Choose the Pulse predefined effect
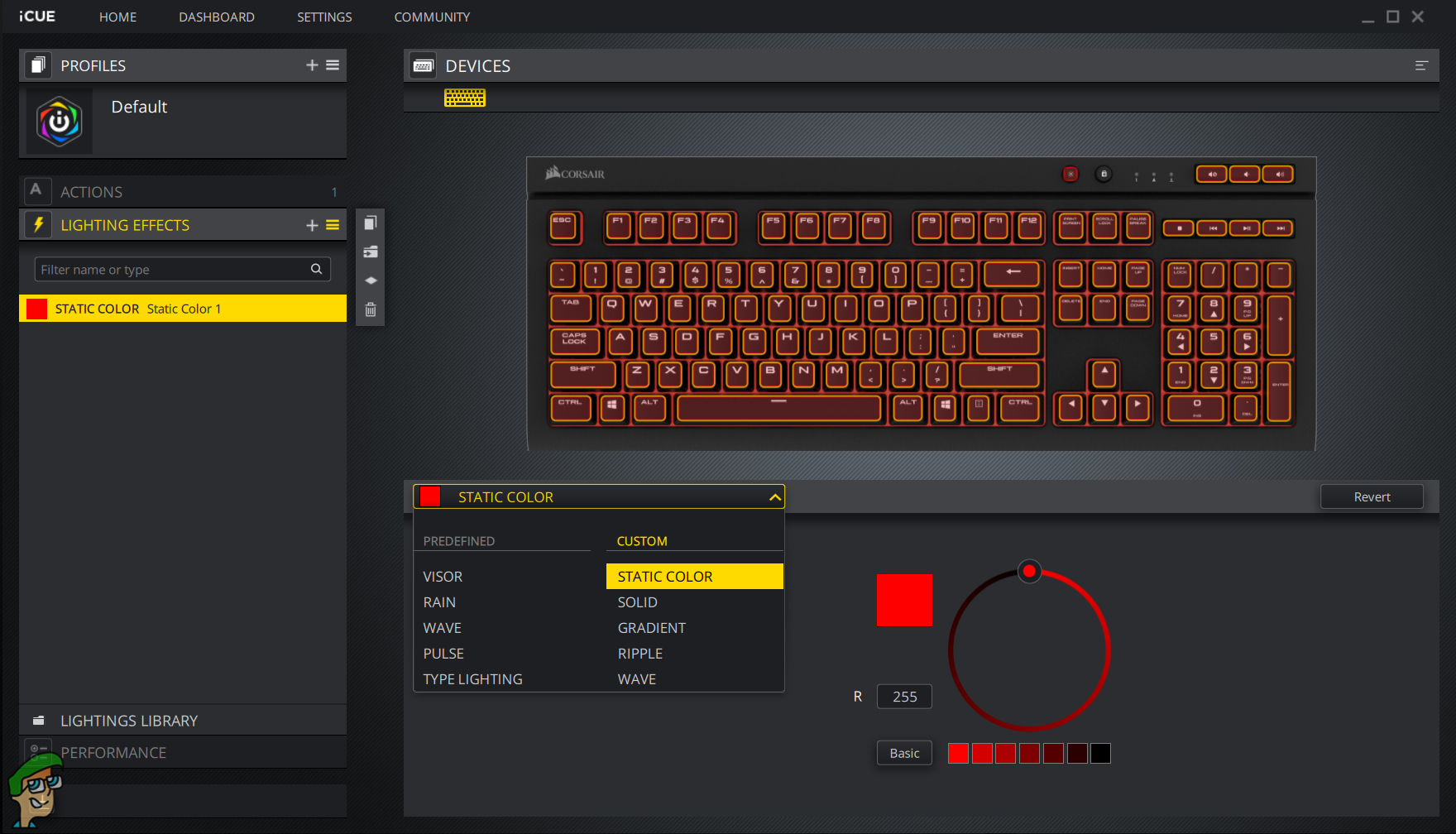Viewport: 1456px width, 834px height. 443,654
